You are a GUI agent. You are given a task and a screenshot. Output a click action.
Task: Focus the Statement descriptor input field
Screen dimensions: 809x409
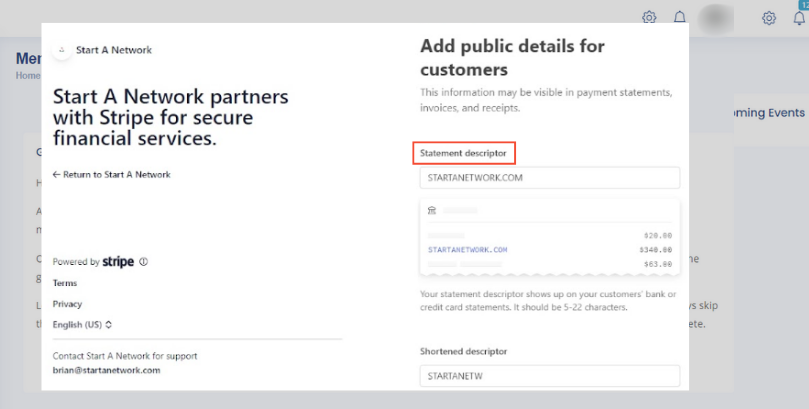tap(549, 178)
